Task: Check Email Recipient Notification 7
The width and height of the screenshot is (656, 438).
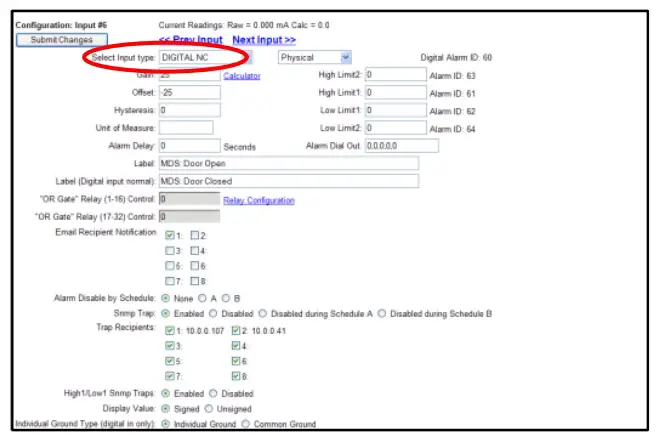Action: coord(169,281)
